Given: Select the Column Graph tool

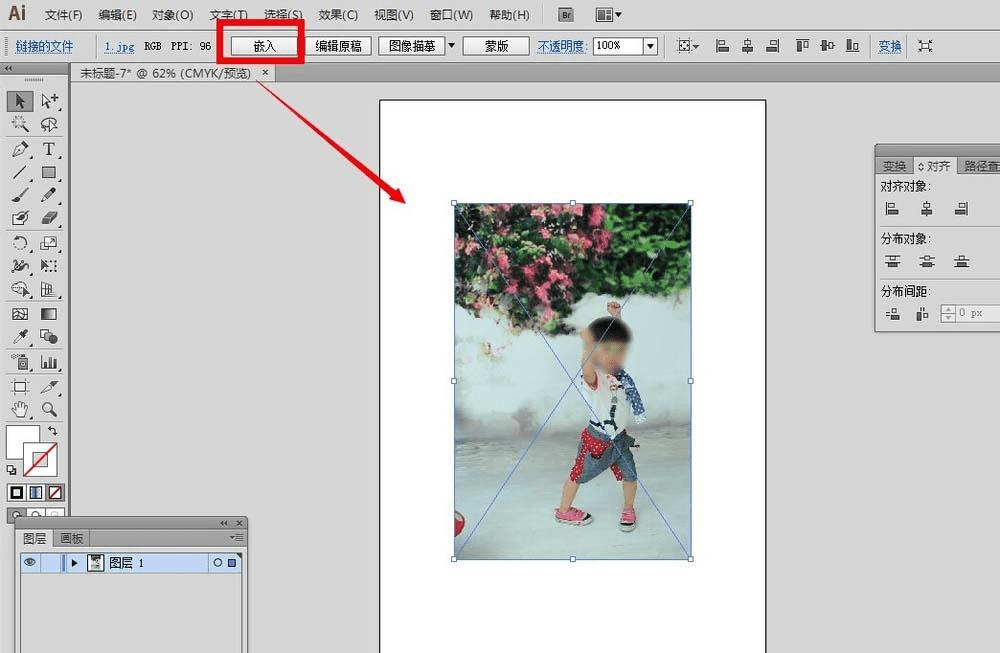Looking at the screenshot, I should point(49,362).
